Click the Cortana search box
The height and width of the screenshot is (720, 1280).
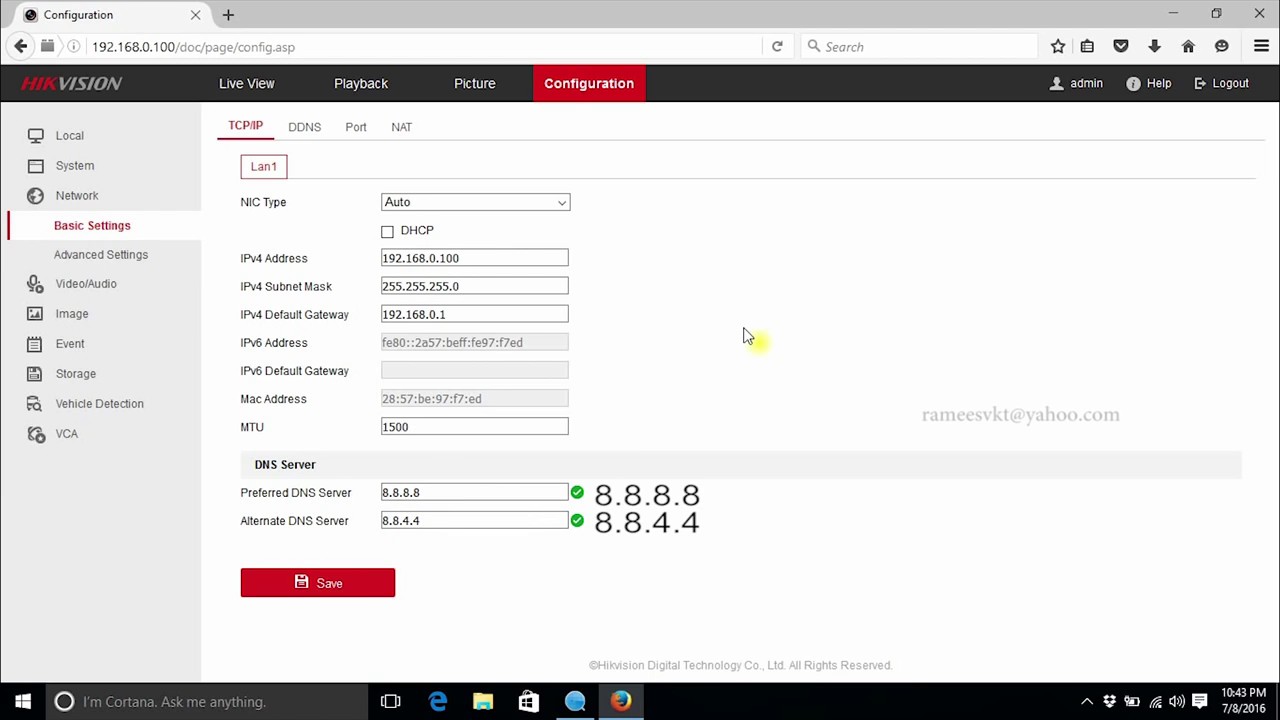click(x=207, y=702)
